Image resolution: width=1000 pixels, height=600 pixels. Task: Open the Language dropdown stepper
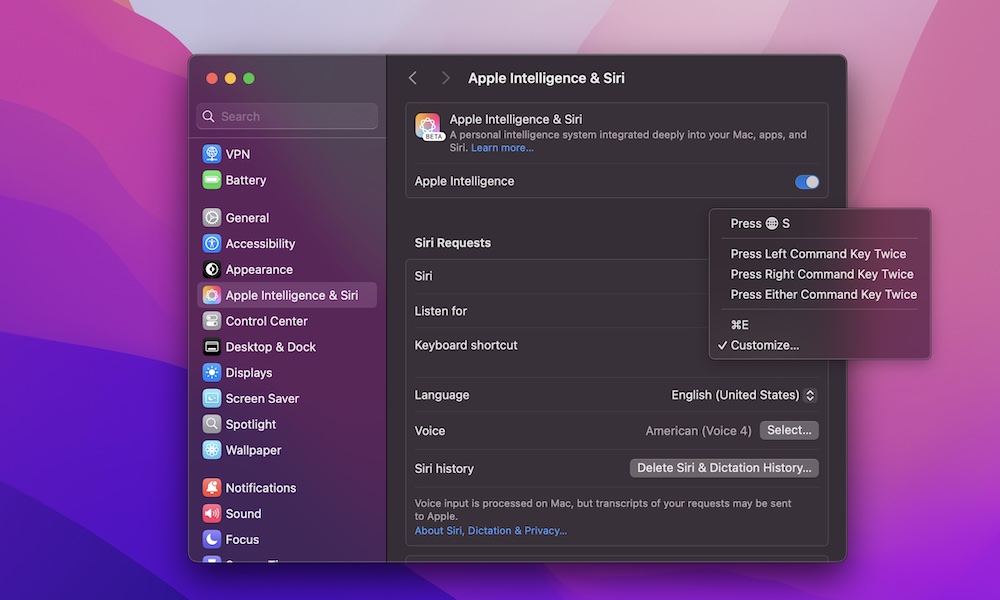point(810,394)
